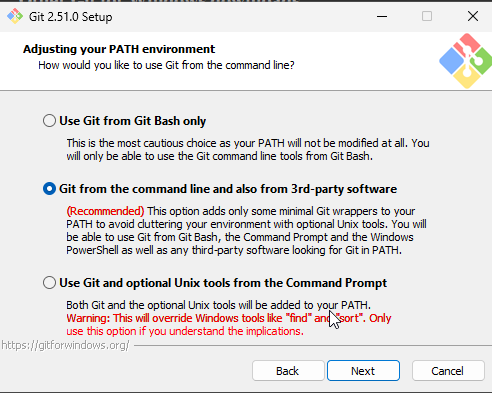Click the "Adjusting your PATH environment" heading
The width and height of the screenshot is (492, 393).
pyautogui.click(x=119, y=49)
